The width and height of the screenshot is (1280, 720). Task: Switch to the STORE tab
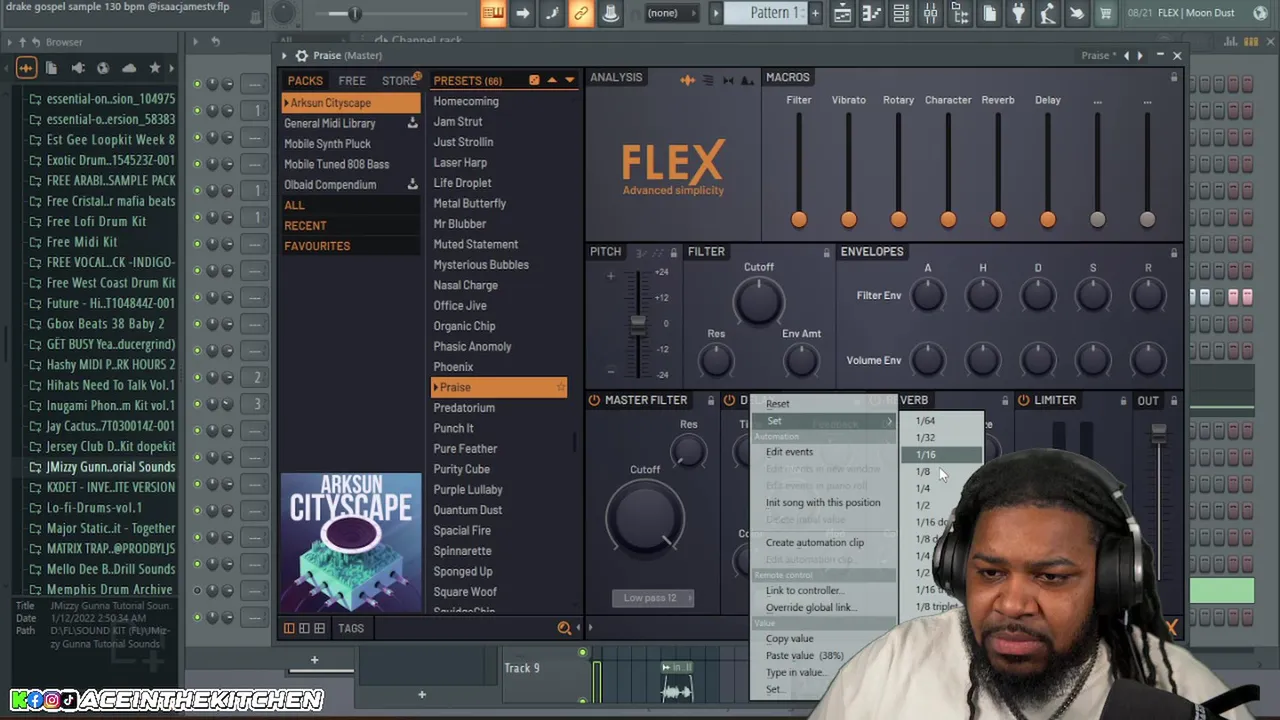399,81
